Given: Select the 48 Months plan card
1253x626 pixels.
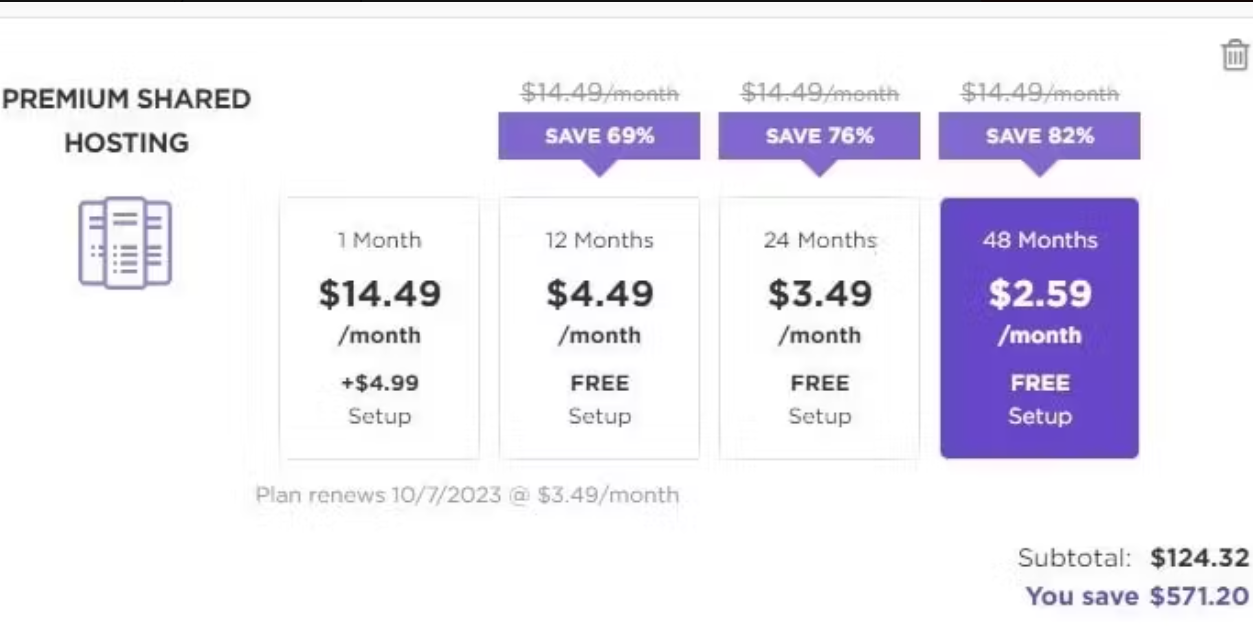Looking at the screenshot, I should tap(1039, 328).
